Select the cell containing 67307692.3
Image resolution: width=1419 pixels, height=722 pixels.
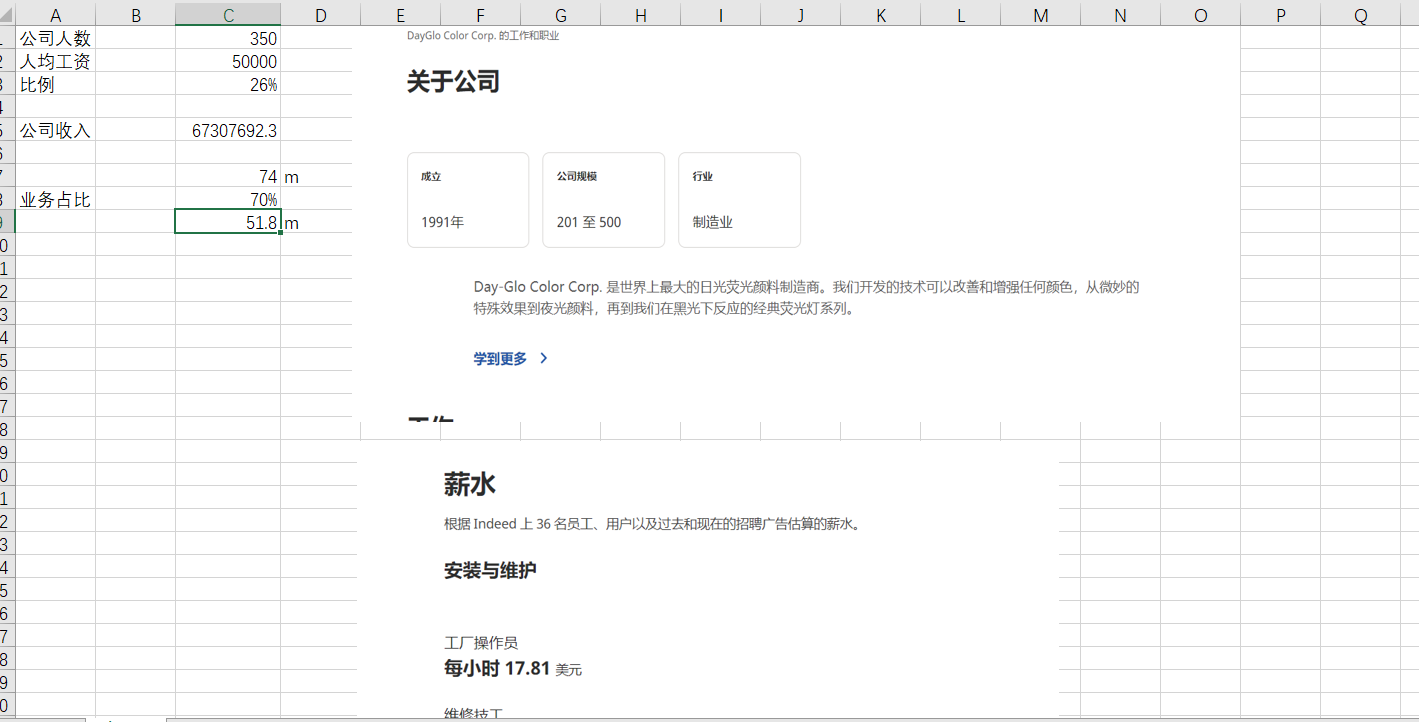(x=228, y=130)
